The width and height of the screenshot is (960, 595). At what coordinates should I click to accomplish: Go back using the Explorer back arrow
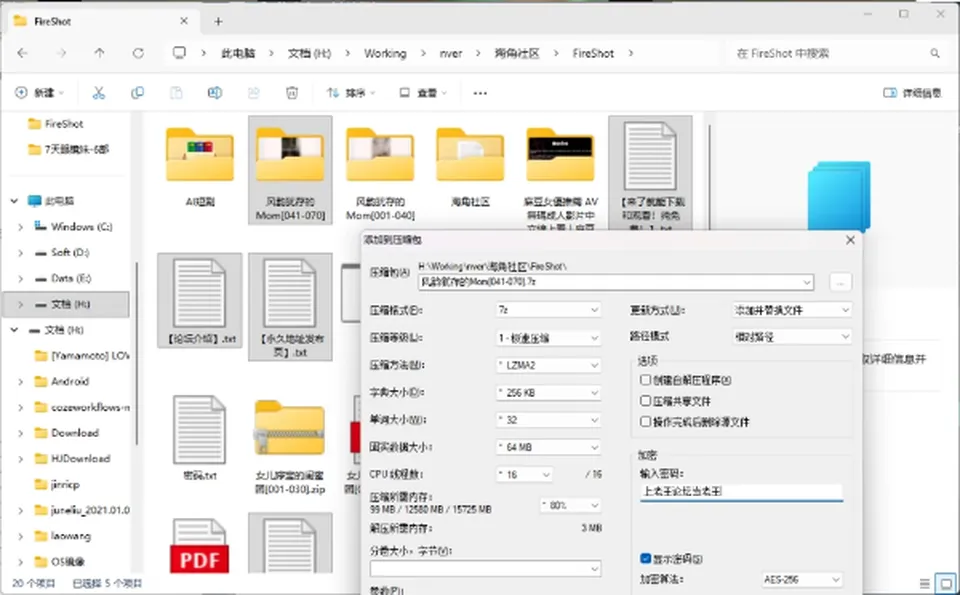(x=23, y=53)
